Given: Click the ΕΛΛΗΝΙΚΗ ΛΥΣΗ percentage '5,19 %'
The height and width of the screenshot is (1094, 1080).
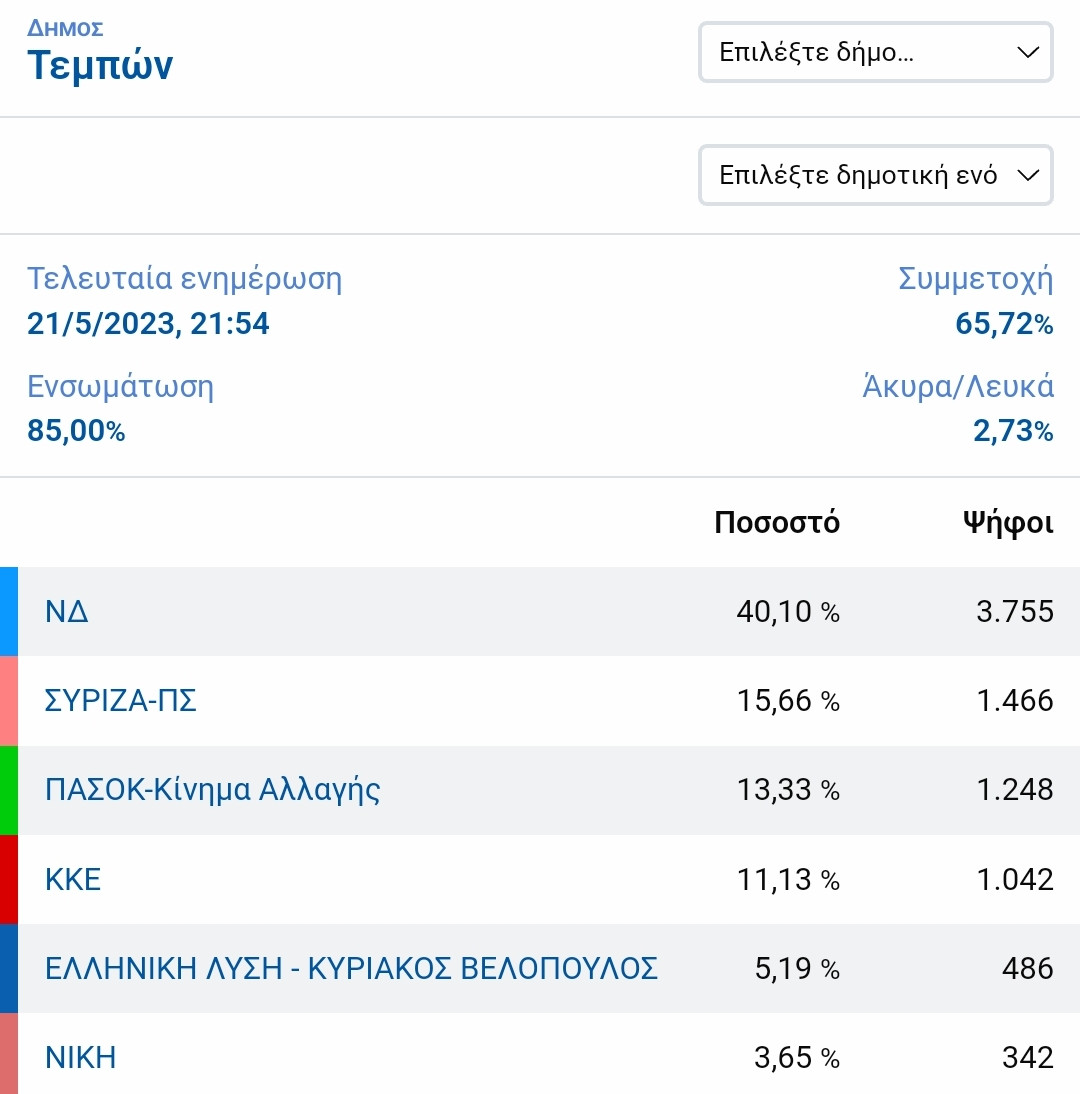Looking at the screenshot, I should point(797,968).
